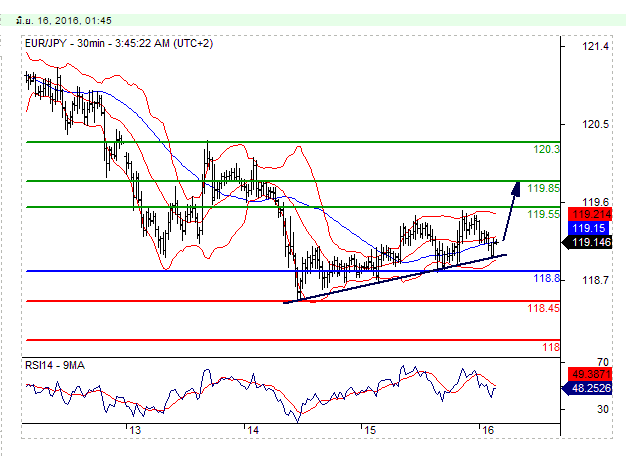Click the y-axis value 120.5
626x457 pixels.
(x=595, y=125)
